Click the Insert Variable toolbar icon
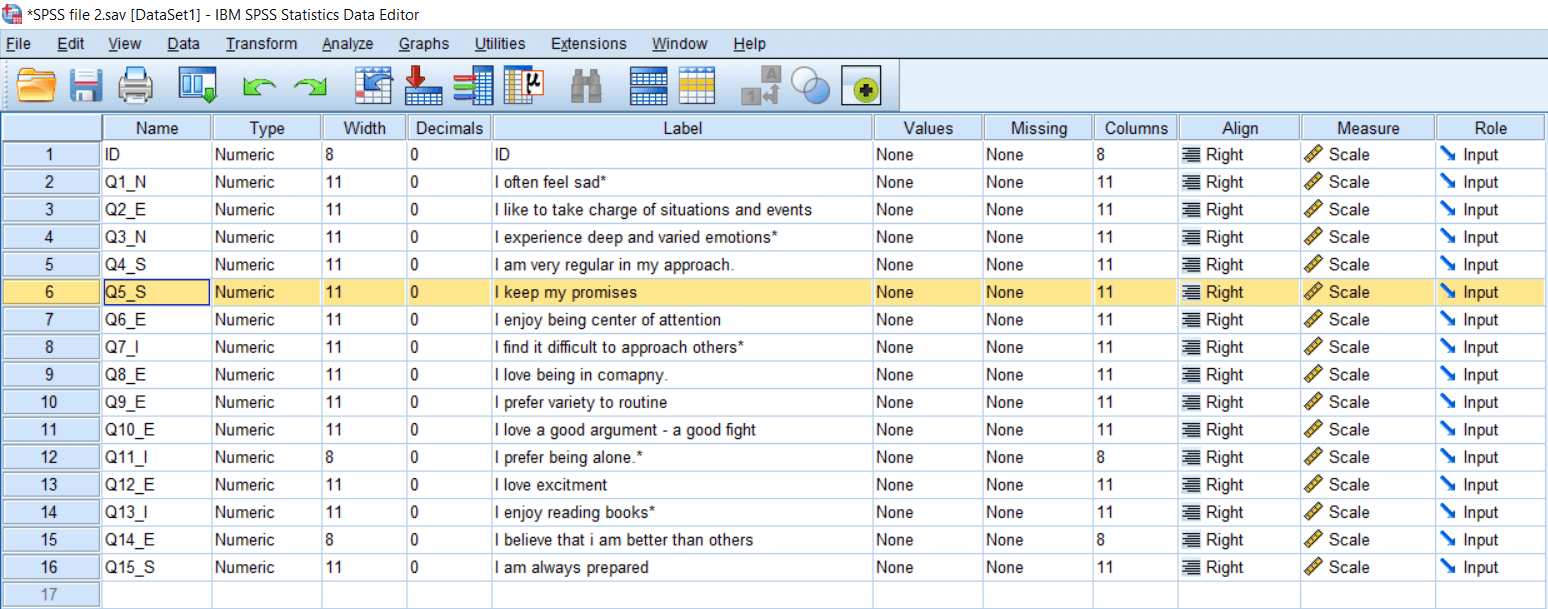The width and height of the screenshot is (1548, 609). (472, 86)
